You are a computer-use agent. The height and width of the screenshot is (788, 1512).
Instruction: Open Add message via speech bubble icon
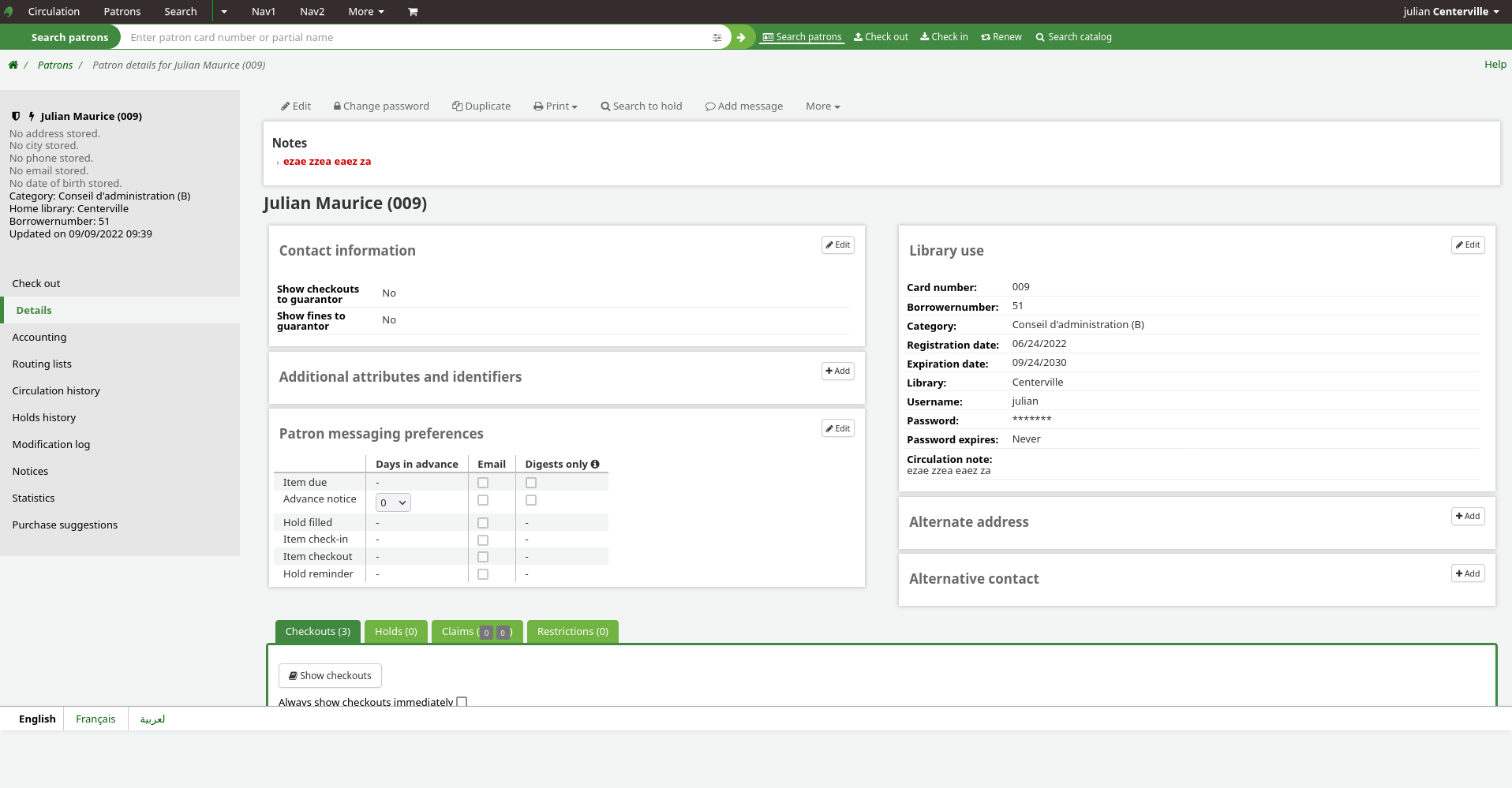710,106
